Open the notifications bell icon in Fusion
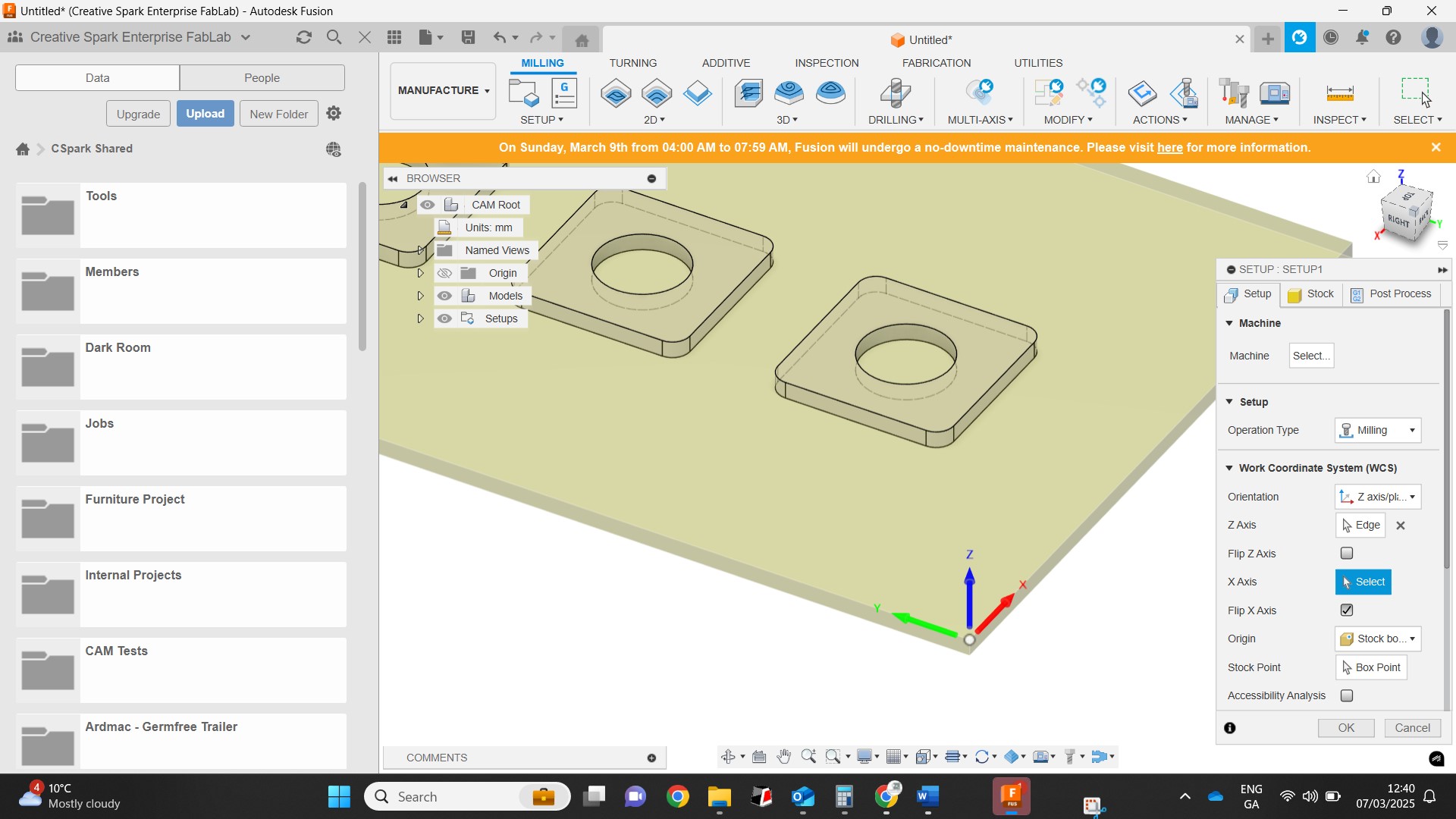1456x819 pixels. [x=1363, y=37]
